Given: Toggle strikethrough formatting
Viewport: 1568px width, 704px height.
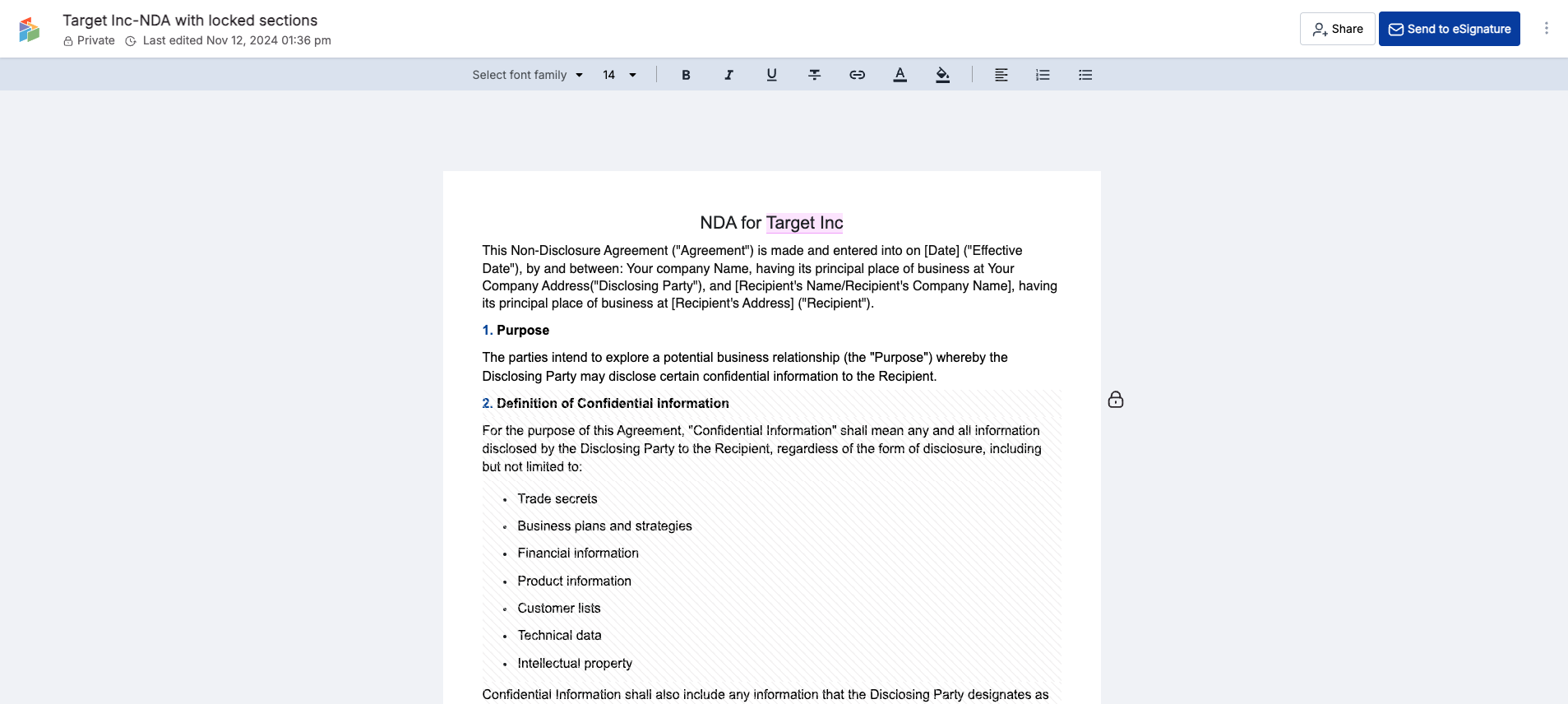Looking at the screenshot, I should tap(815, 75).
